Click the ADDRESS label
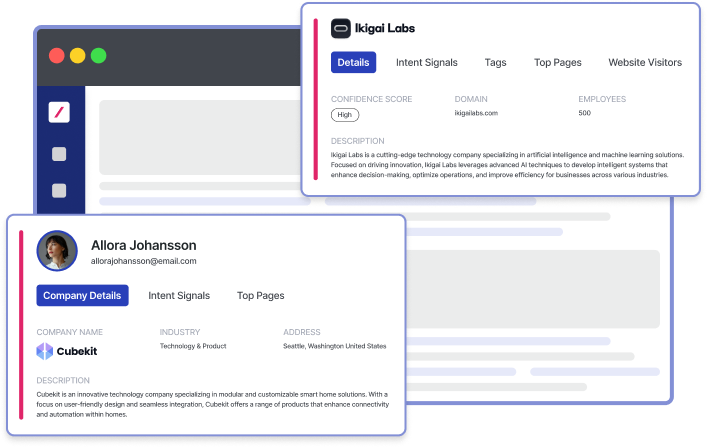Screen dimensions: 707x447 tap(302, 332)
